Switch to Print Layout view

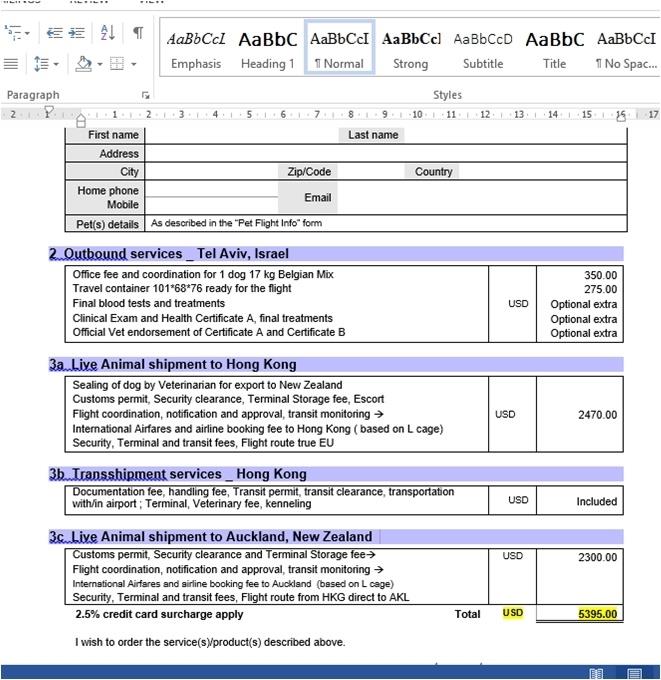[634, 673]
